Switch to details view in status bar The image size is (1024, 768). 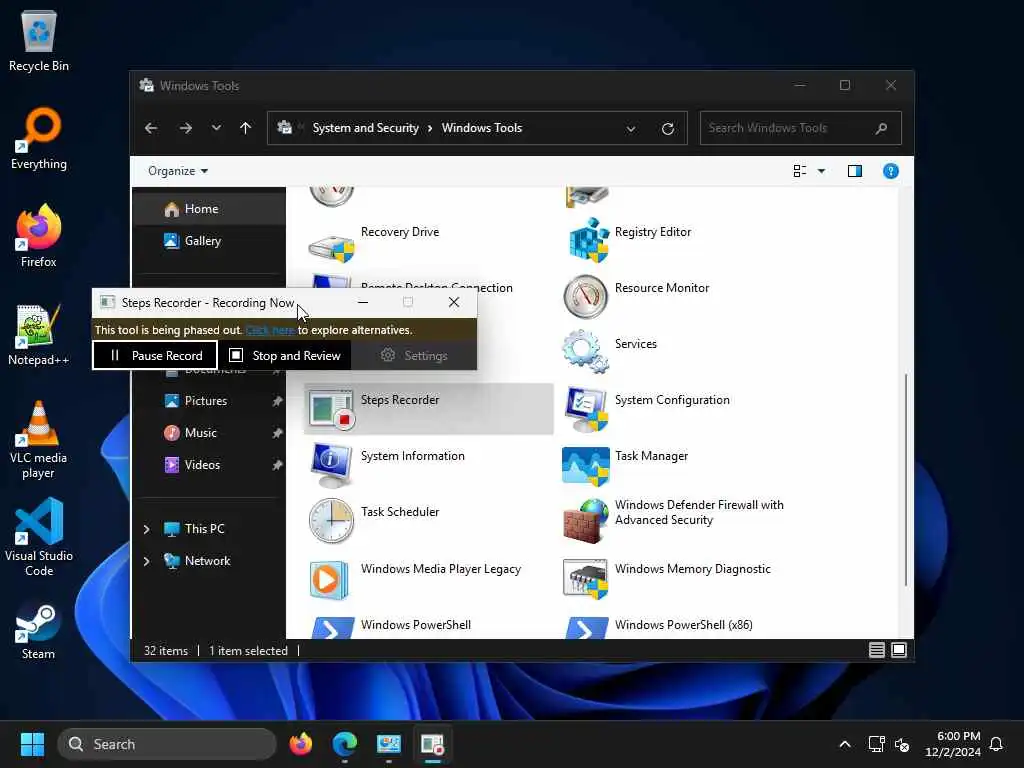(877, 650)
